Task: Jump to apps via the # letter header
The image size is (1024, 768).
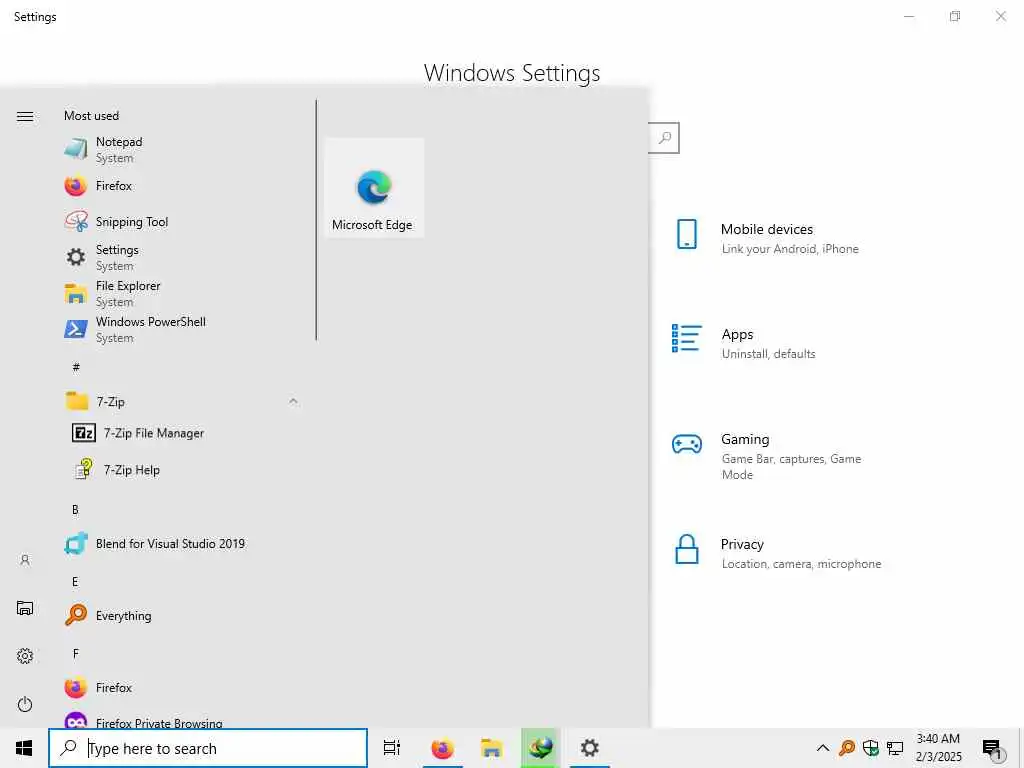Action: click(x=76, y=367)
